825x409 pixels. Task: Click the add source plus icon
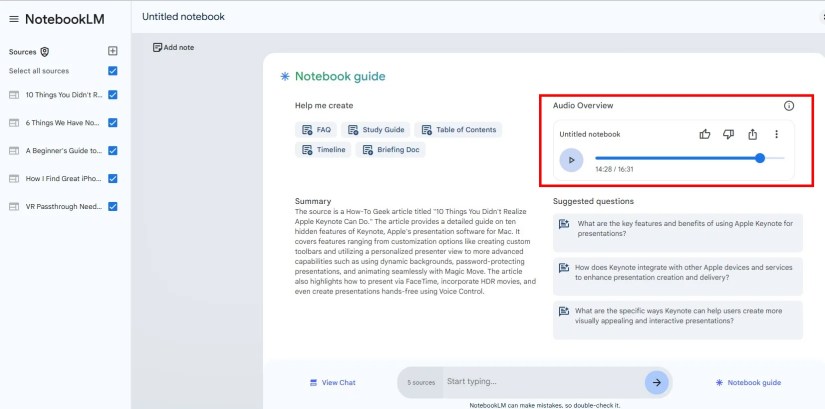click(x=113, y=51)
